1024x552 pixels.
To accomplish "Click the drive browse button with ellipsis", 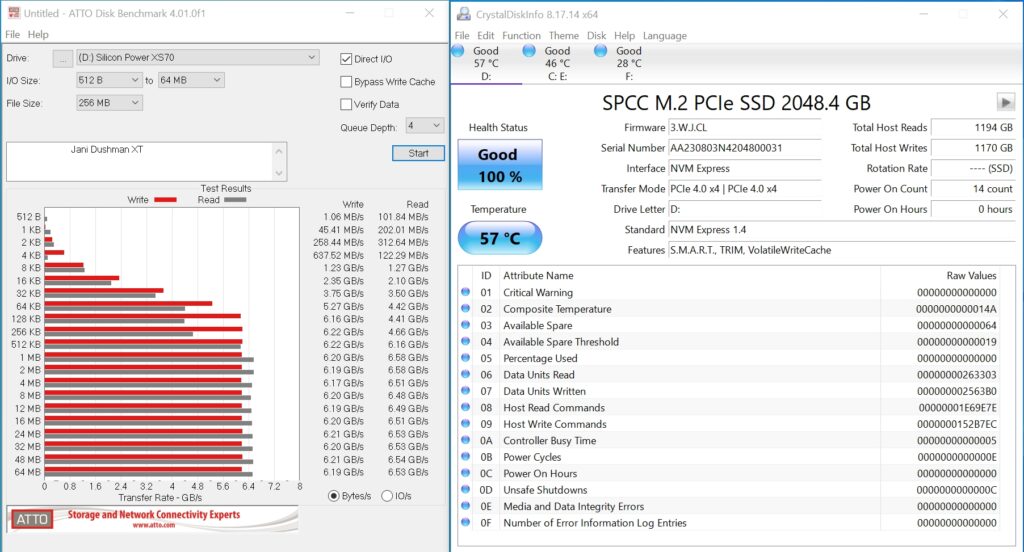I will tap(62, 58).
